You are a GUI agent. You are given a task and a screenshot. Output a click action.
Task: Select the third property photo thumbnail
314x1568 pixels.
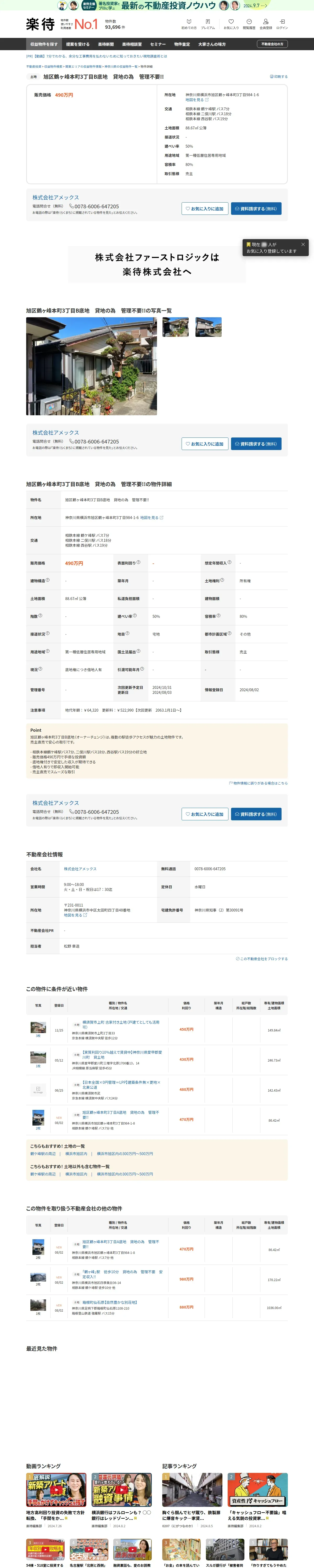pos(209,327)
